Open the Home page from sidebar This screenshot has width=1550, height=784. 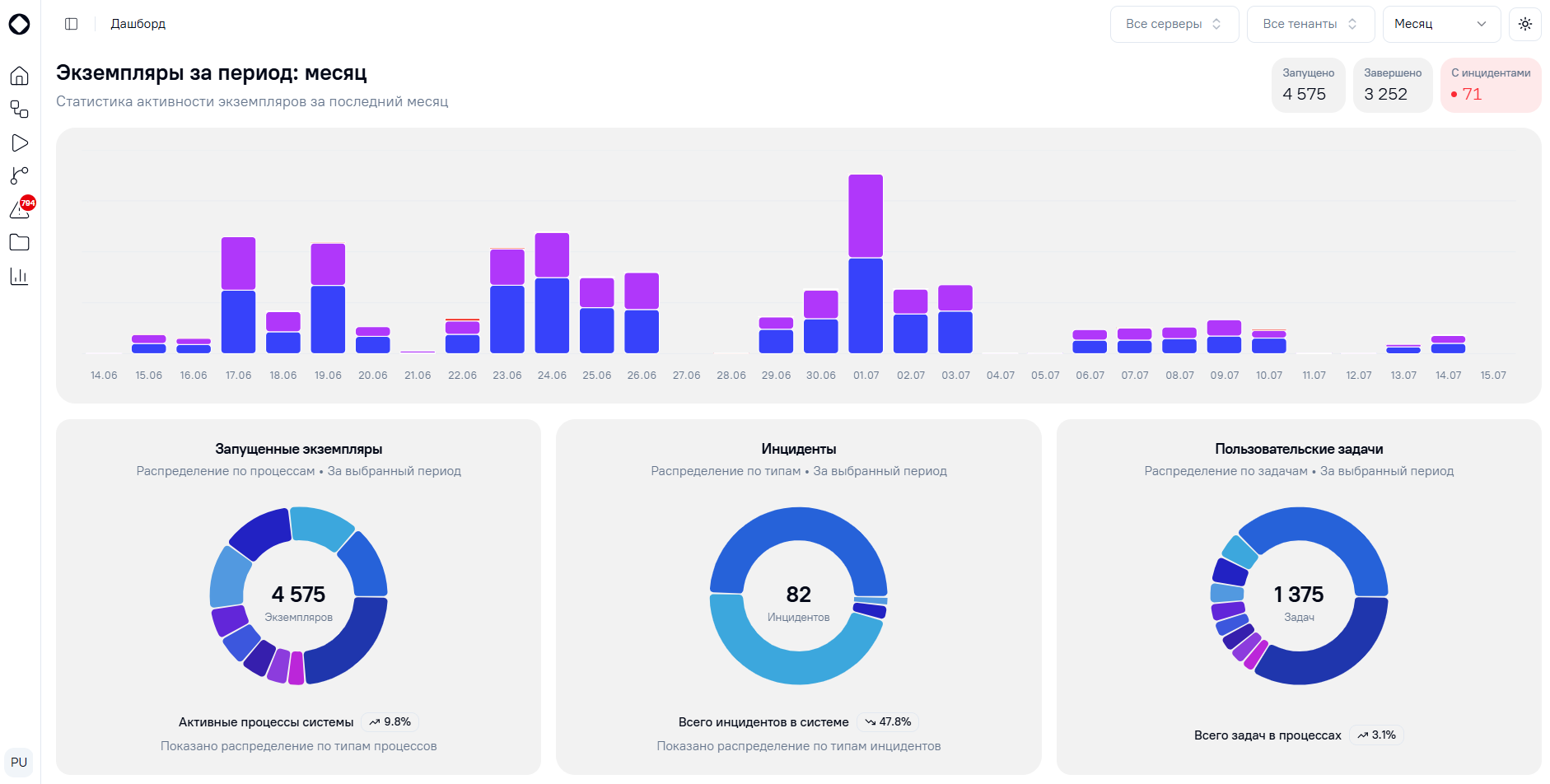(x=20, y=76)
